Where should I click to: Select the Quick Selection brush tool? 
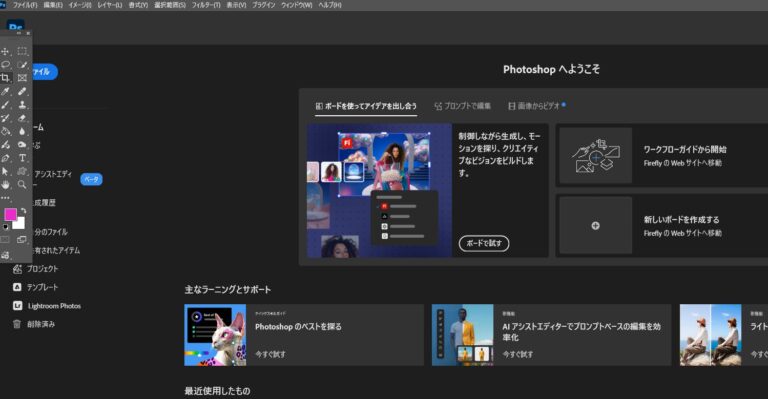(x=22, y=64)
